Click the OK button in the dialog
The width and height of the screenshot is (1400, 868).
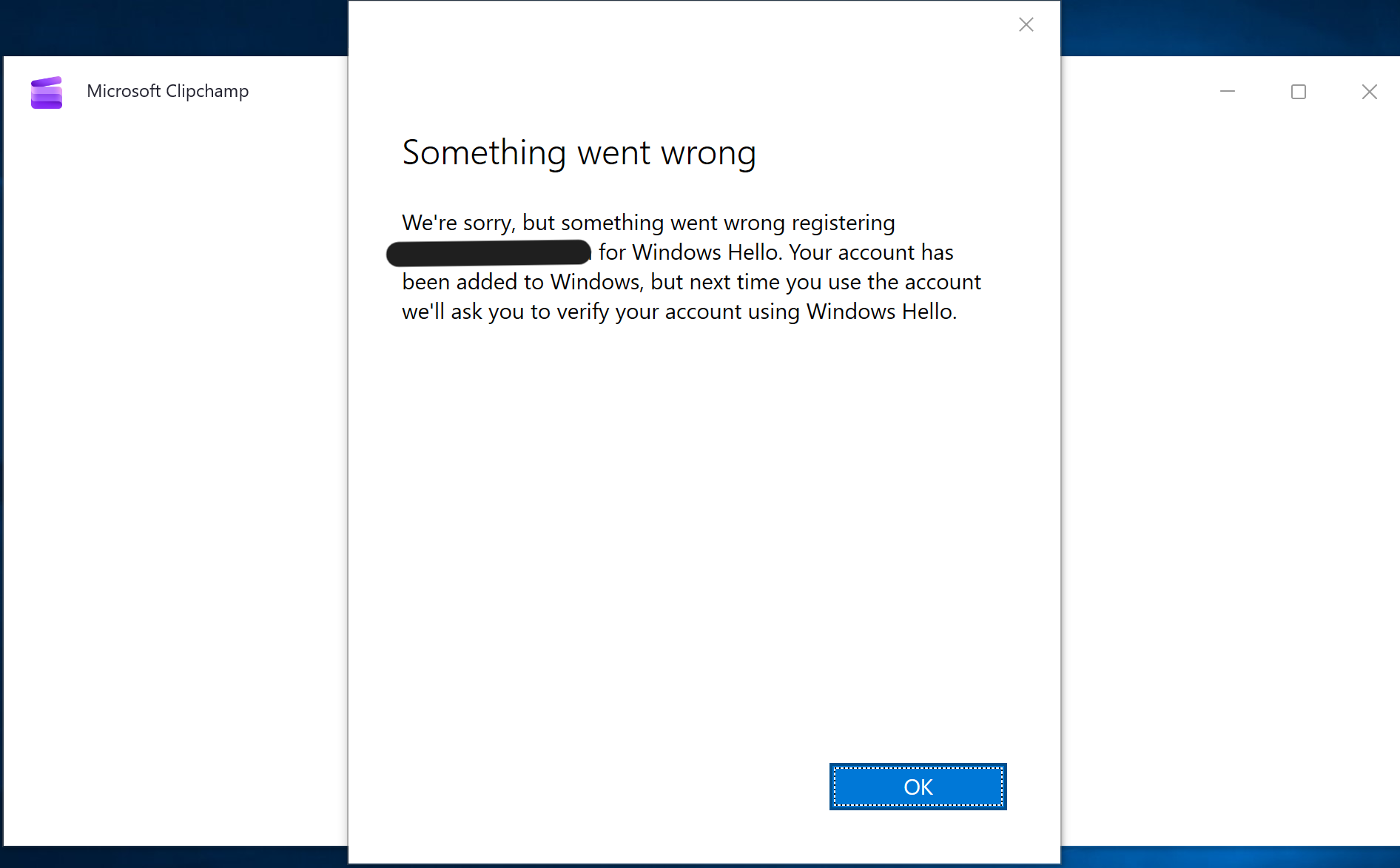coord(918,787)
